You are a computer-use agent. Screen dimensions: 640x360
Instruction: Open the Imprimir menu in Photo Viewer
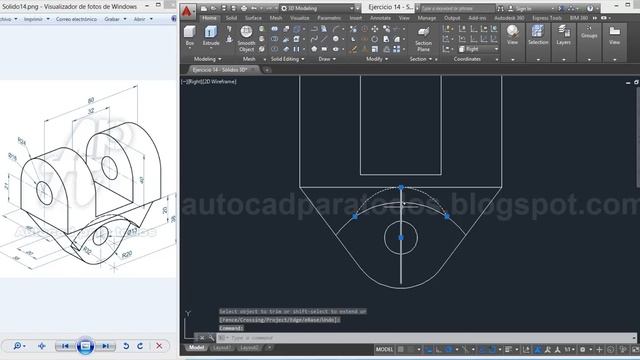36,19
